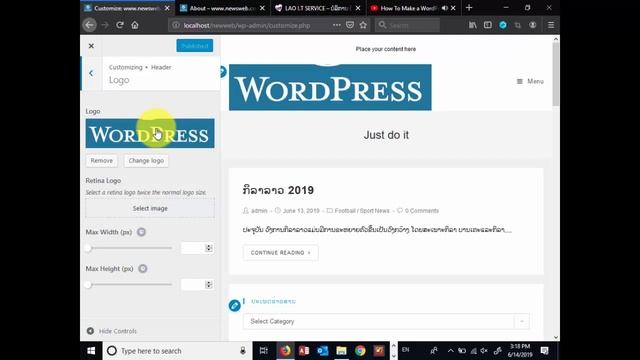This screenshot has height=360, width=640.
Task: Open Firefox from the taskbar
Action: pos(285,351)
